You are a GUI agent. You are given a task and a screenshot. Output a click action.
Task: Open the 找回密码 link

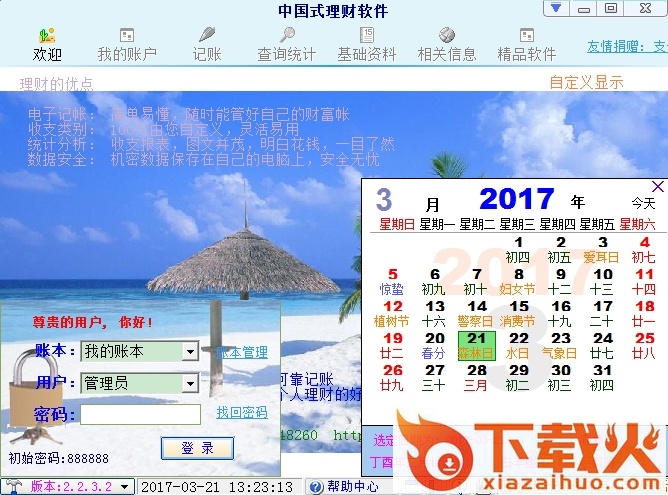pos(242,412)
